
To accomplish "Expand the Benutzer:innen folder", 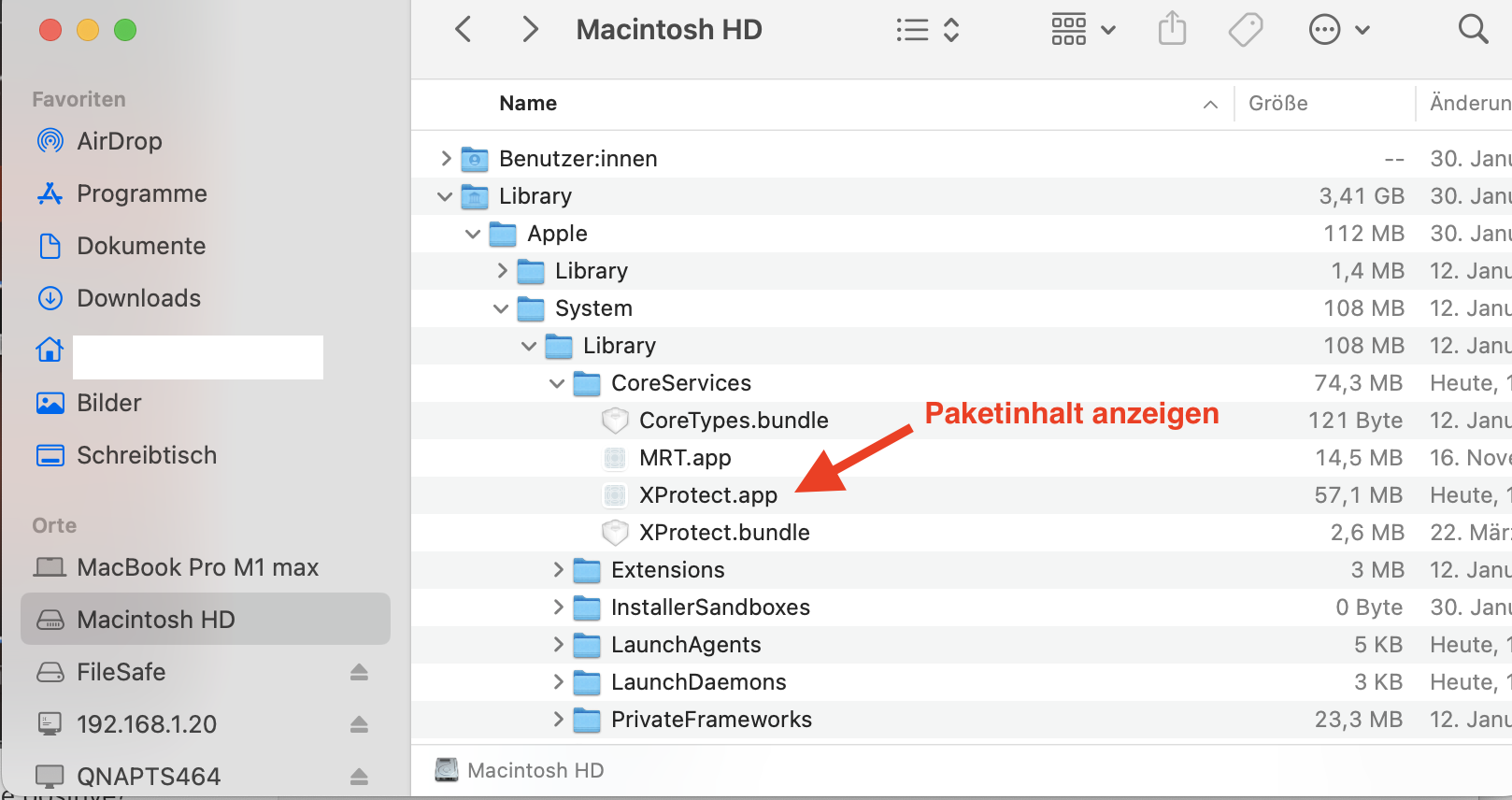I will (446, 159).
